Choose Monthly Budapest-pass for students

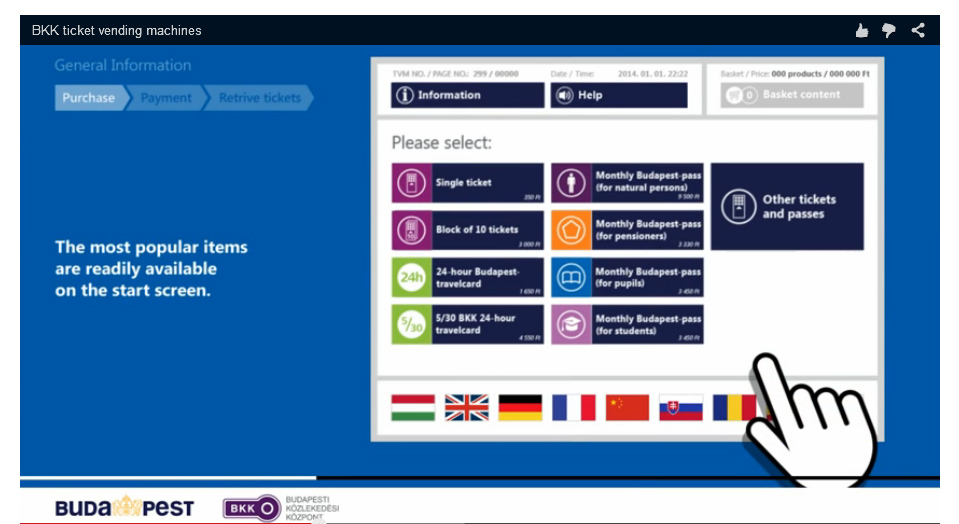(627, 325)
